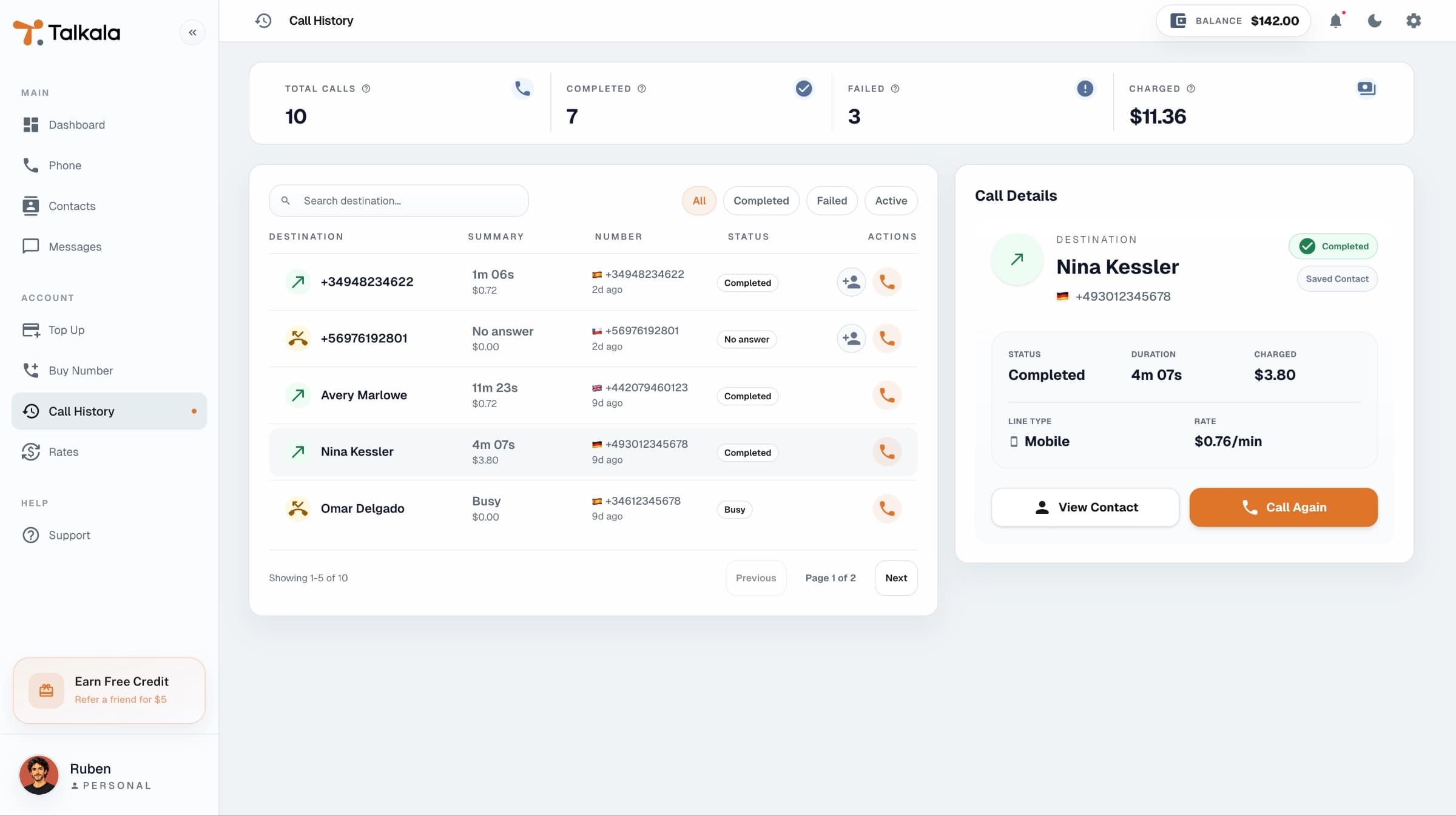
Task: Call back +34948234622
Action: point(887,282)
